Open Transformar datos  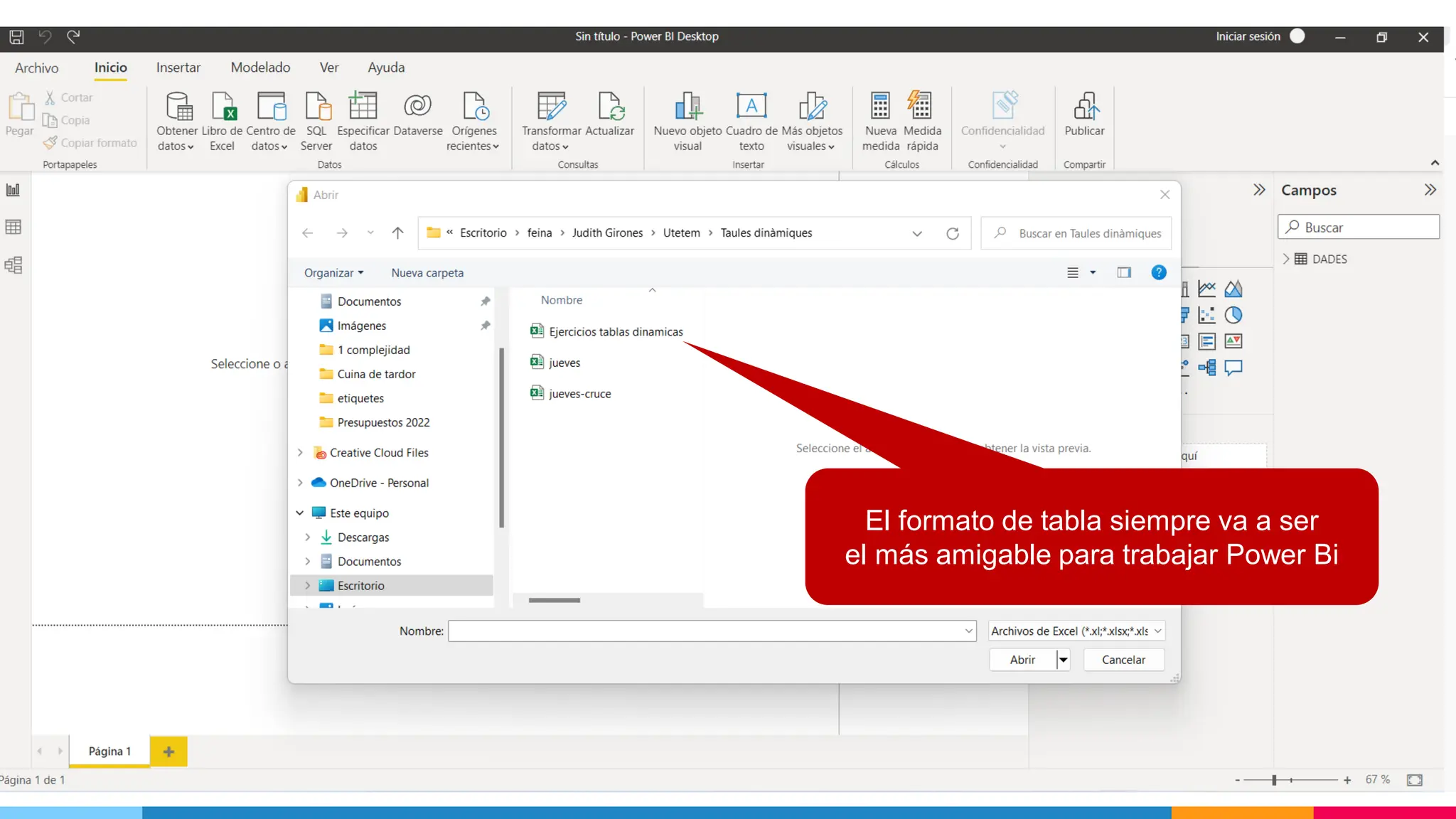[552, 121]
